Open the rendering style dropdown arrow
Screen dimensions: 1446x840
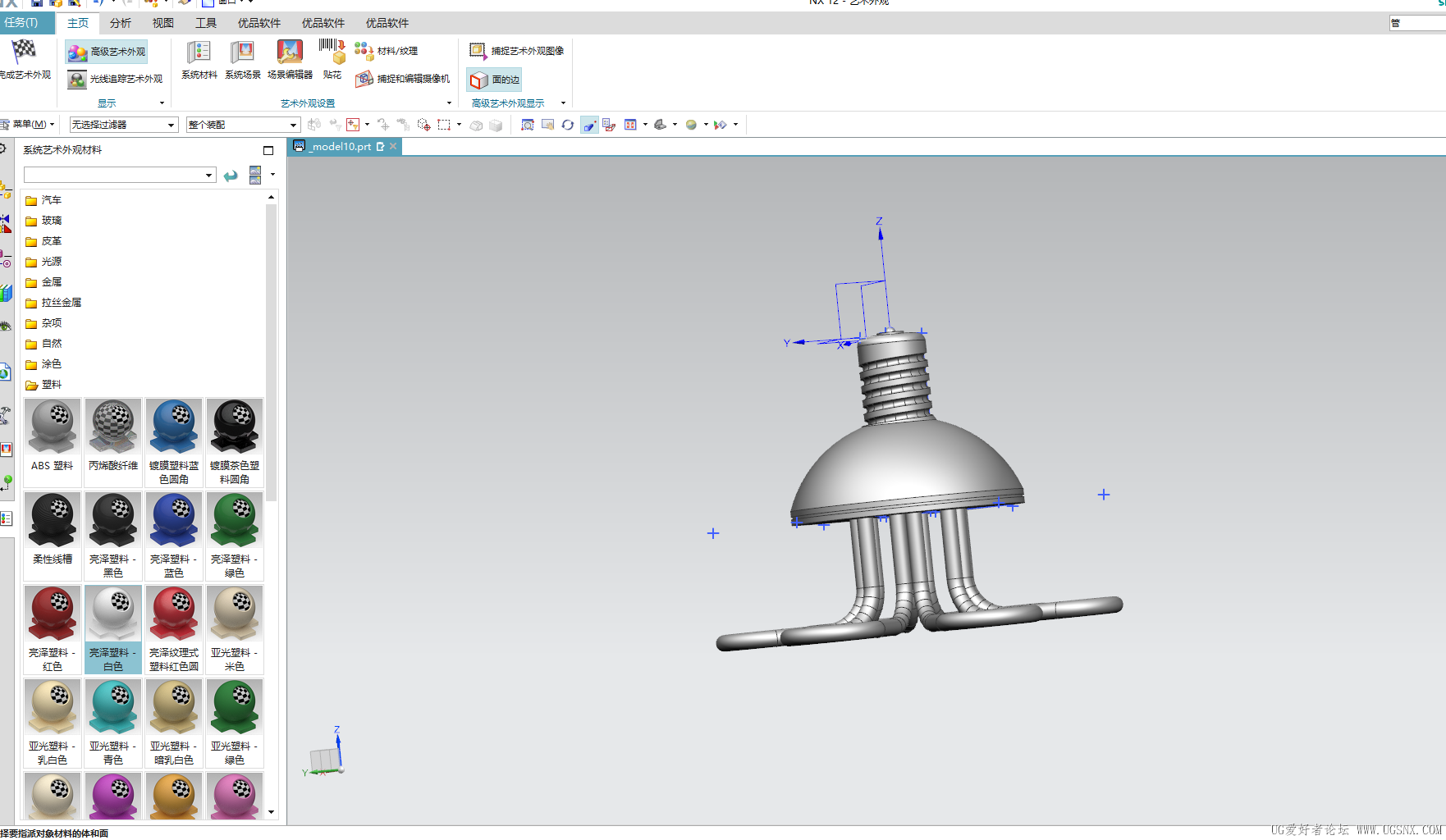706,125
